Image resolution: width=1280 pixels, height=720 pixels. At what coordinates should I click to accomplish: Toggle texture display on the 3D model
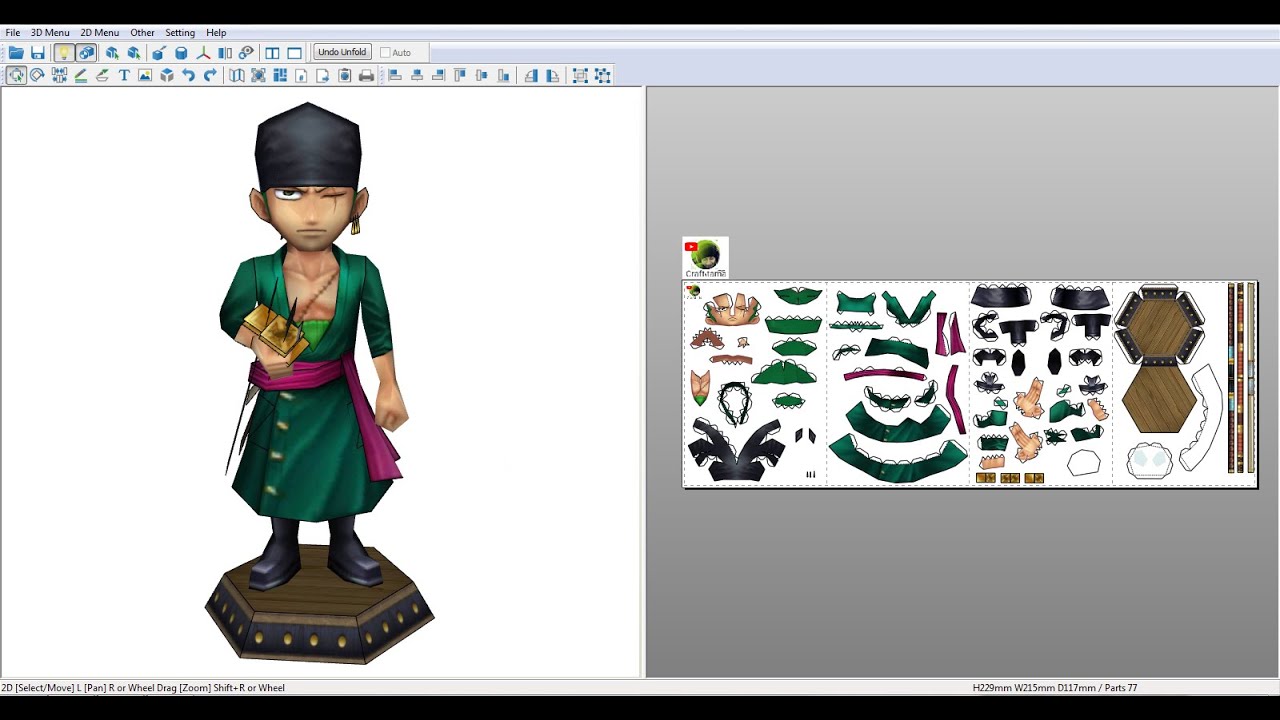coord(86,53)
